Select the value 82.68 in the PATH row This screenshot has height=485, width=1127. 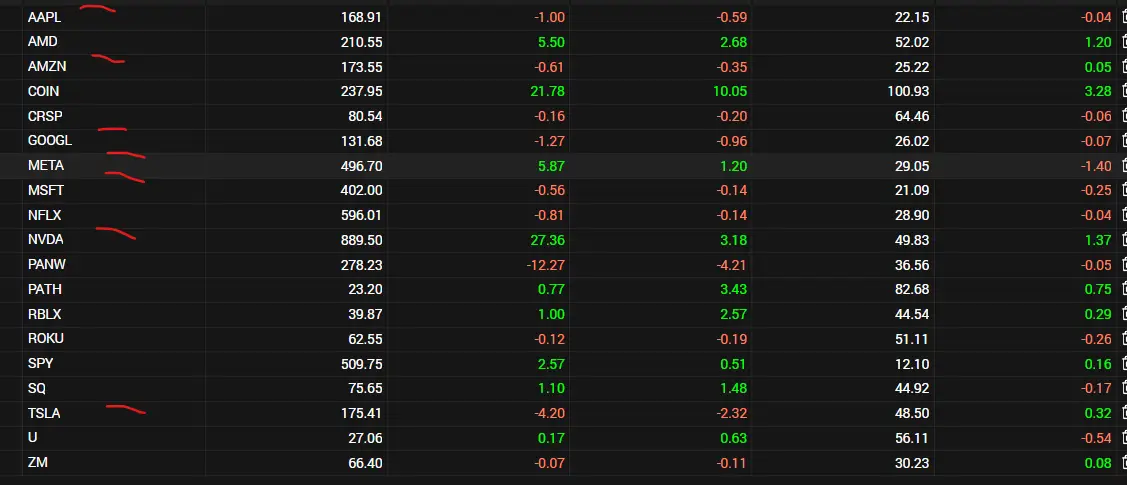coord(912,289)
